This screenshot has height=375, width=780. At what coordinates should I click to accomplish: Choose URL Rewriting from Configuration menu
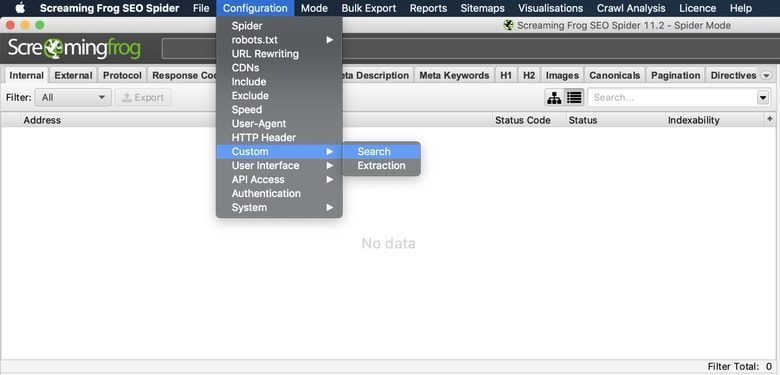pos(279,54)
